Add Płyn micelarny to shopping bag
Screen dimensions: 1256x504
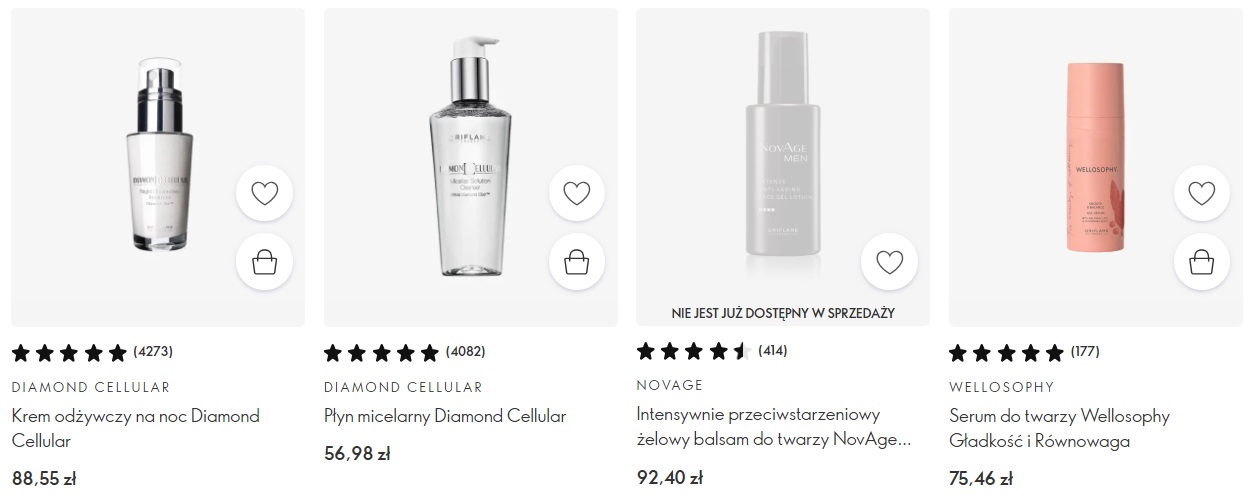point(577,262)
